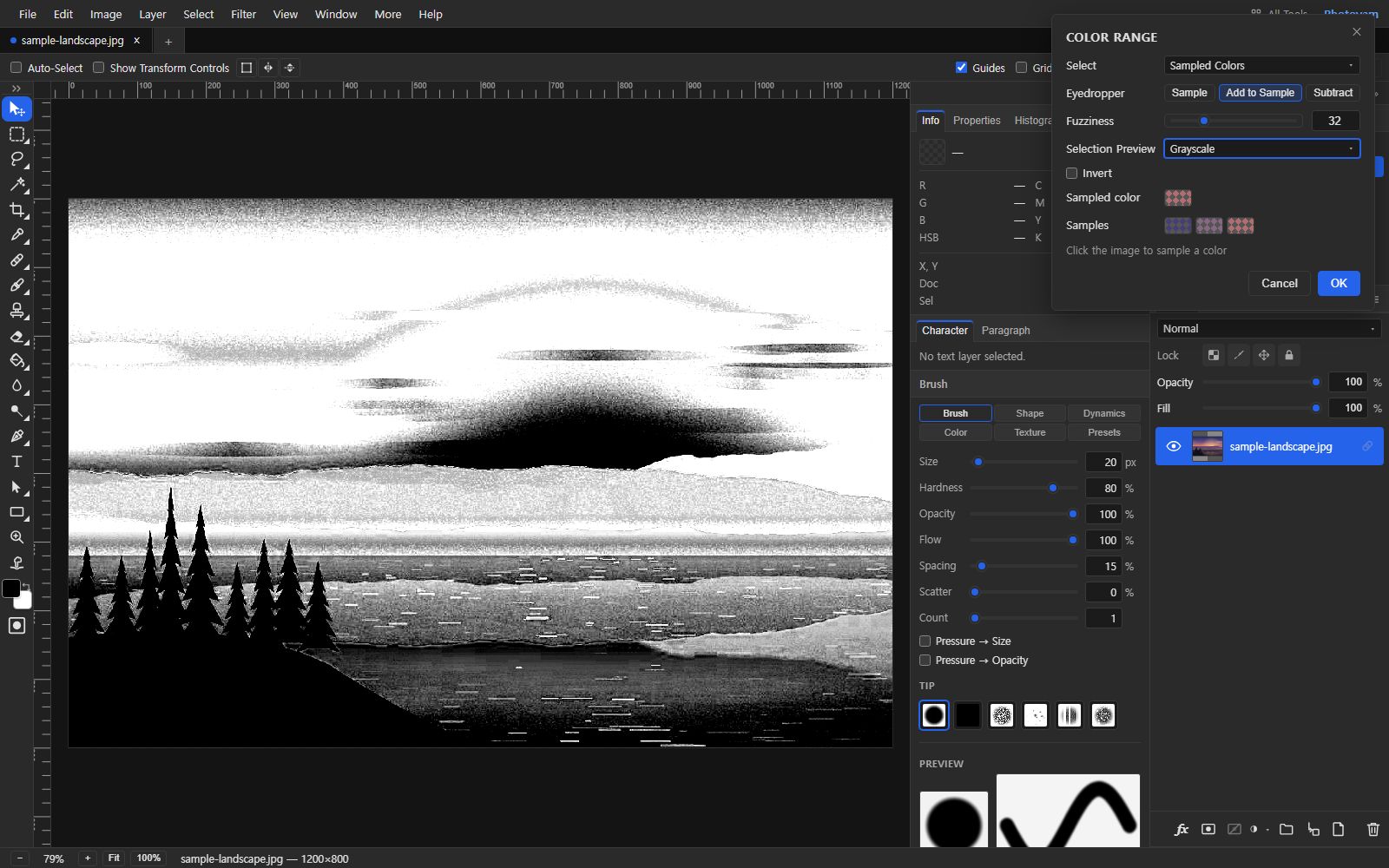
Task: Expand the toolbar double-chevron
Action: [16, 88]
